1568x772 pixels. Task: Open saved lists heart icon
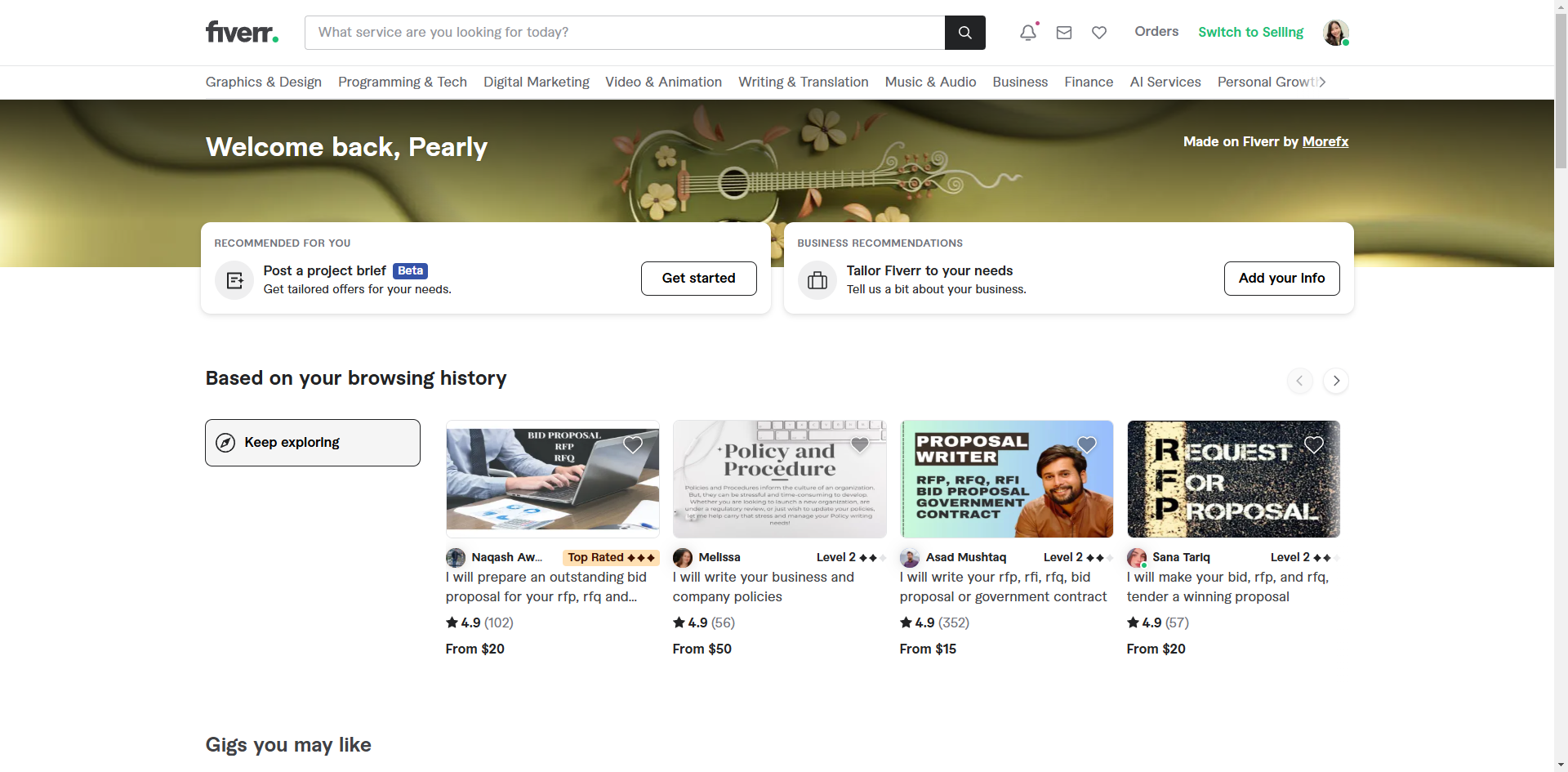point(1099,33)
